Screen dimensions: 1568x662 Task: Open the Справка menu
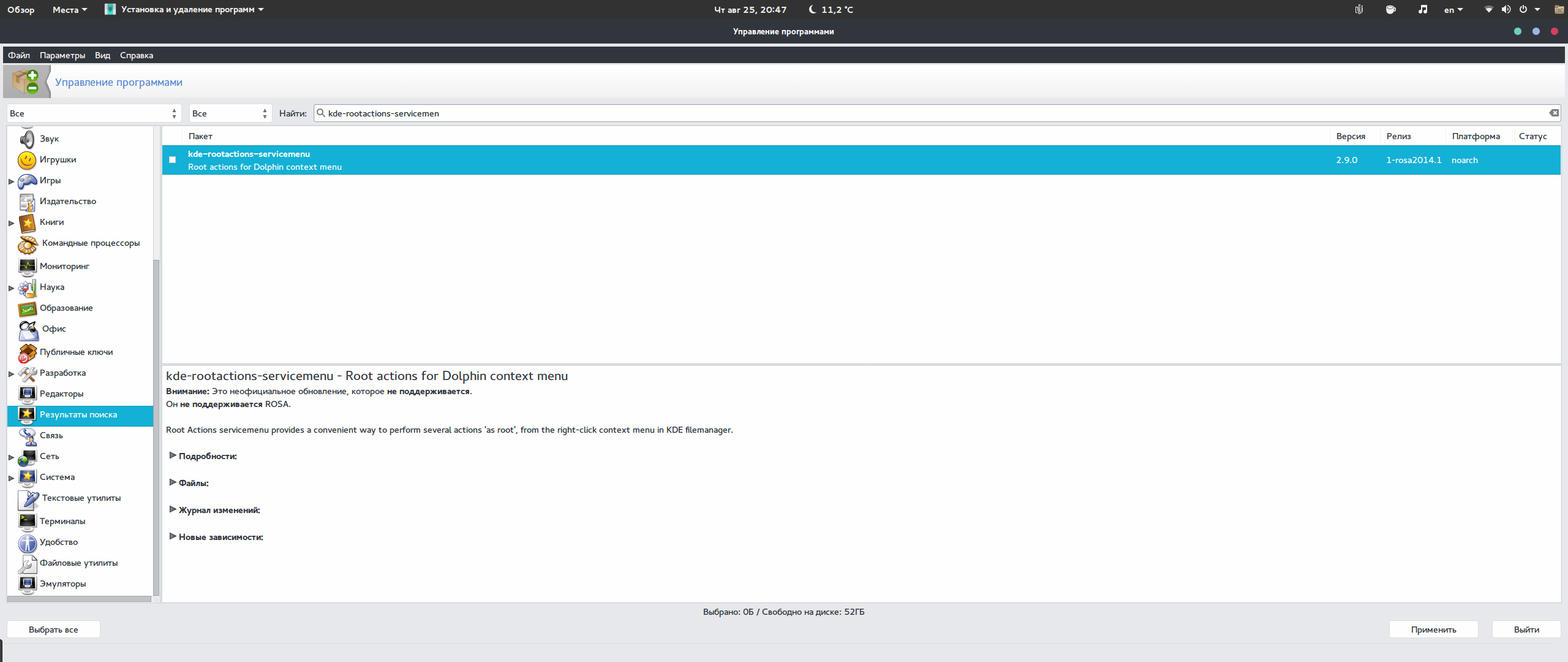(x=136, y=55)
